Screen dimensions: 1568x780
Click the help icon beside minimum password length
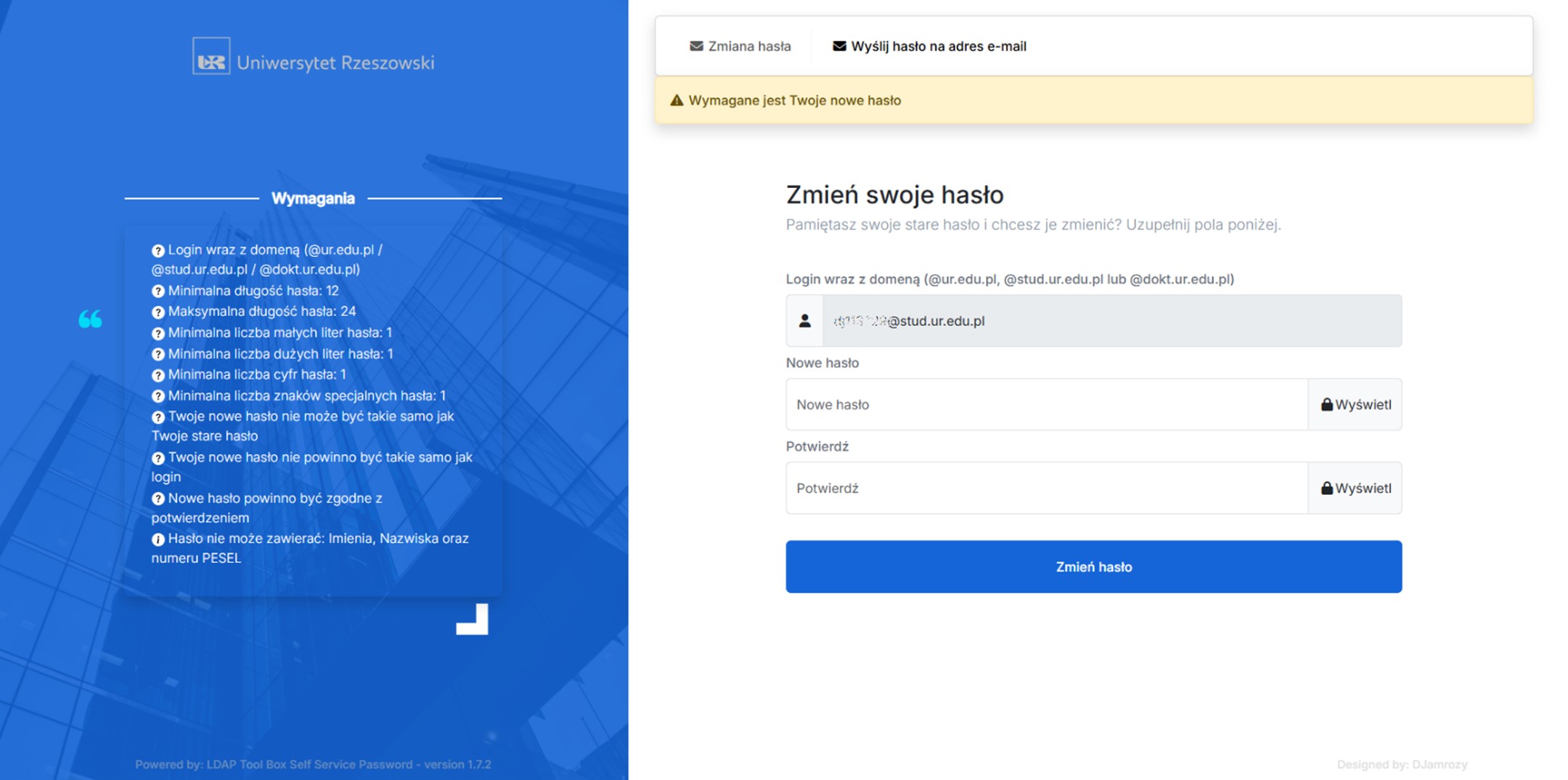point(158,292)
